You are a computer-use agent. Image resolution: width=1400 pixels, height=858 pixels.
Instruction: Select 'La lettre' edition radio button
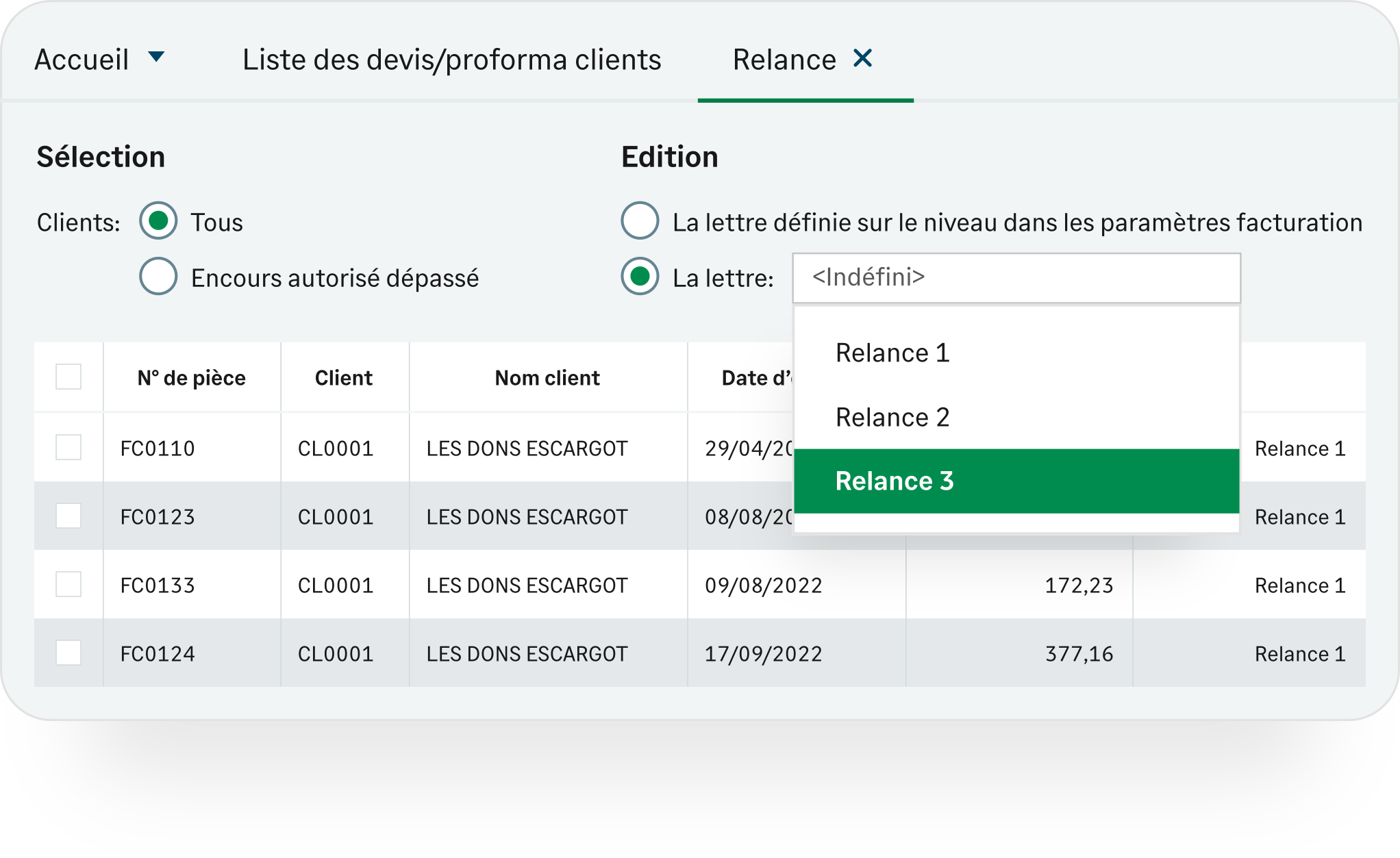pos(638,276)
